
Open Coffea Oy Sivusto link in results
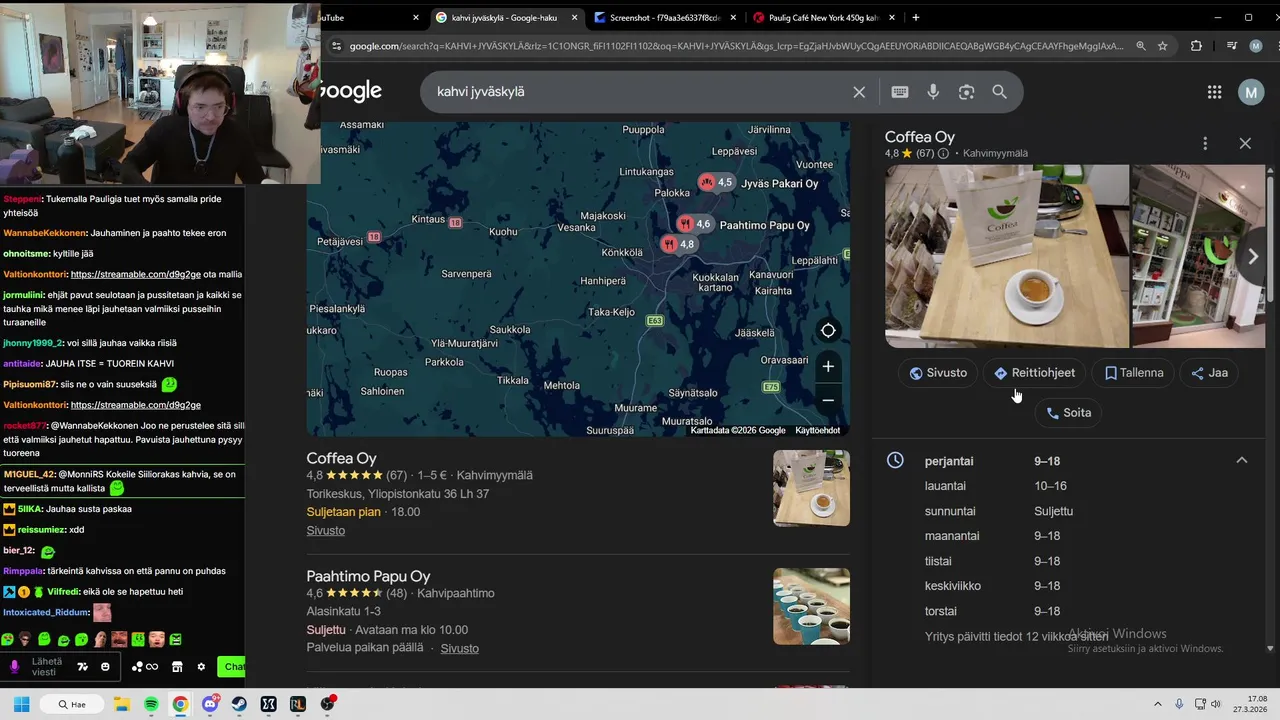[x=326, y=531]
